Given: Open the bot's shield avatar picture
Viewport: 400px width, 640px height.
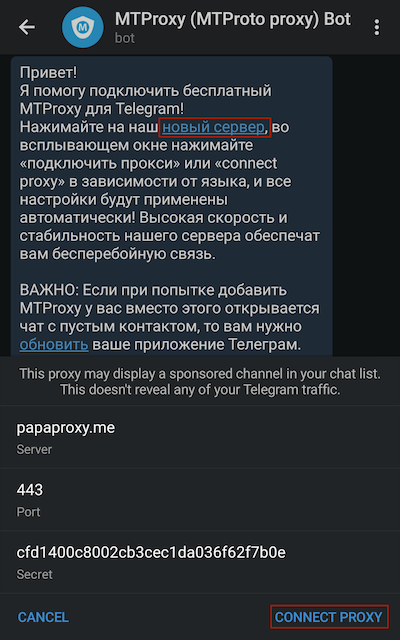Looking at the screenshot, I should pyautogui.click(x=82, y=27).
